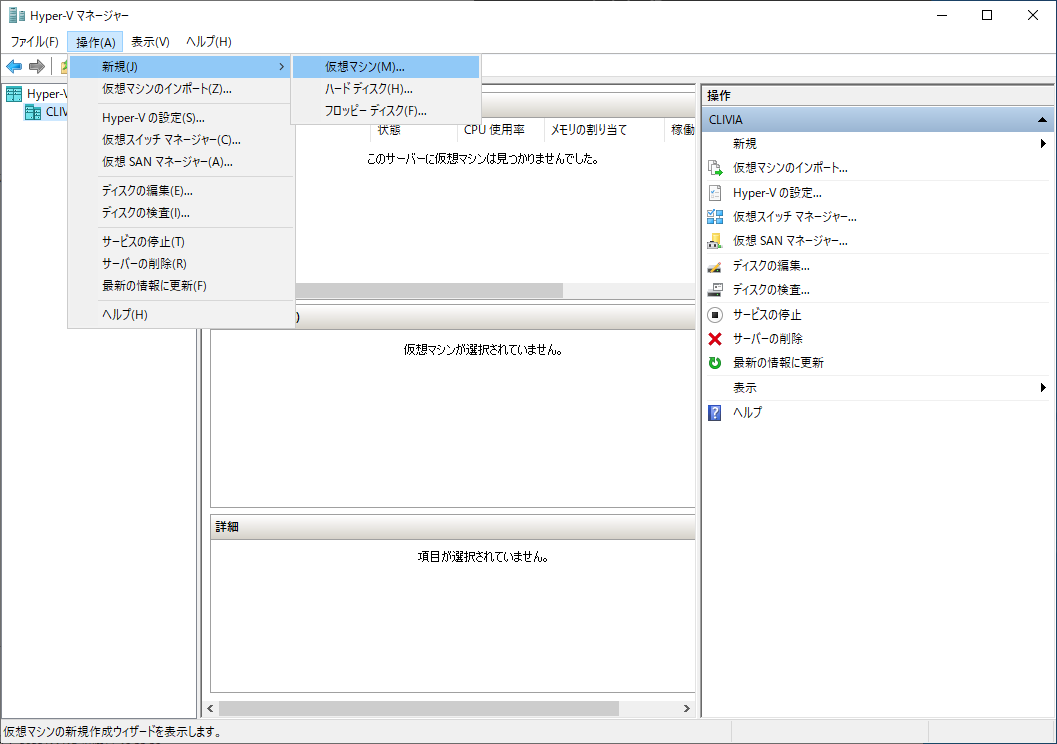The height and width of the screenshot is (744, 1057).
Task: Open 仮想 SAN マネージャー(A)... from the menu
Action: 181,162
